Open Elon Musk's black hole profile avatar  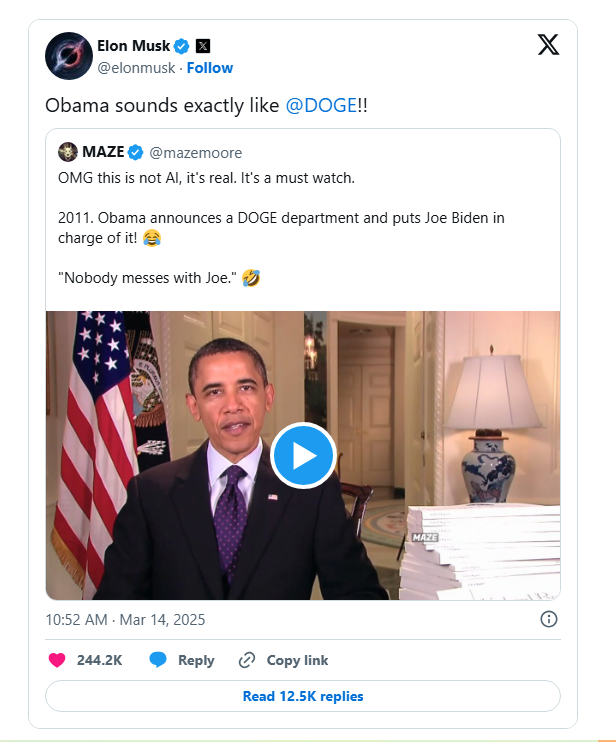click(x=69, y=56)
